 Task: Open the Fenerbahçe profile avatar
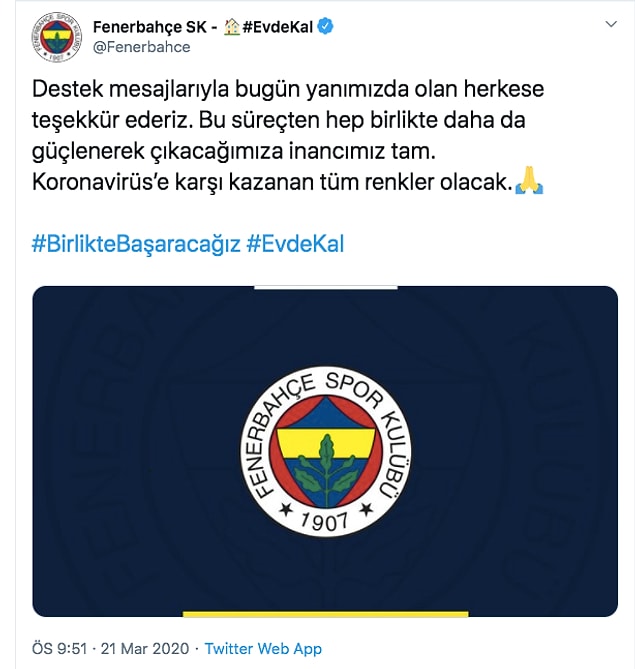[57, 37]
